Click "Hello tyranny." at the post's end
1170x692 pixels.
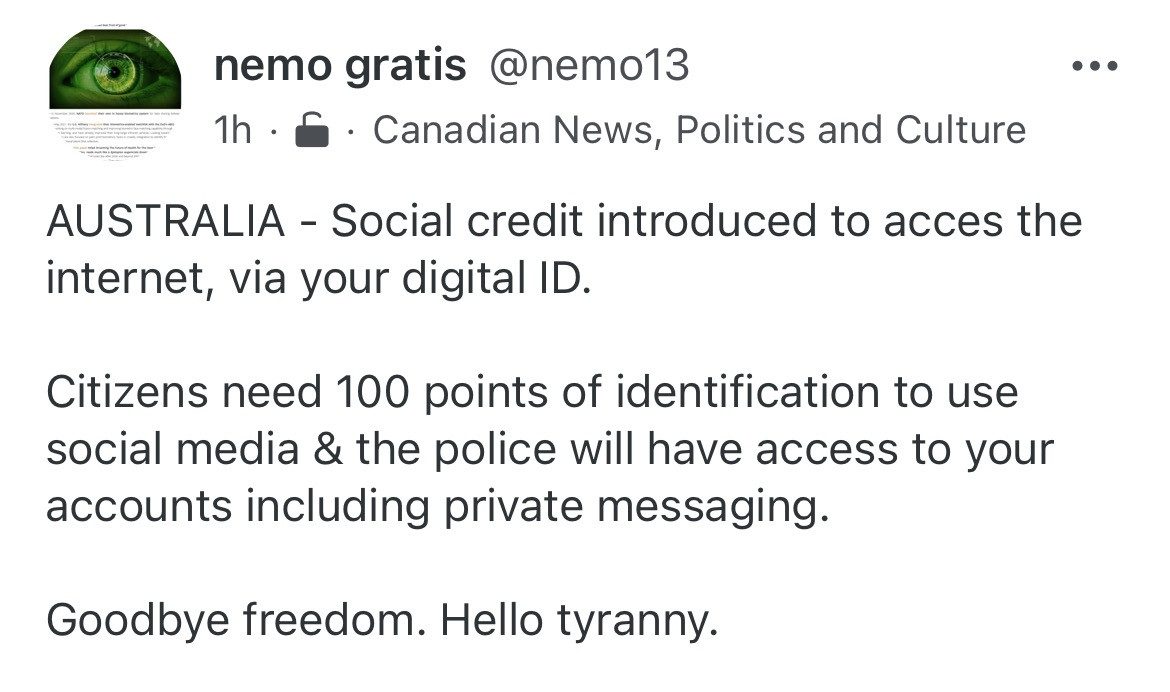(579, 621)
